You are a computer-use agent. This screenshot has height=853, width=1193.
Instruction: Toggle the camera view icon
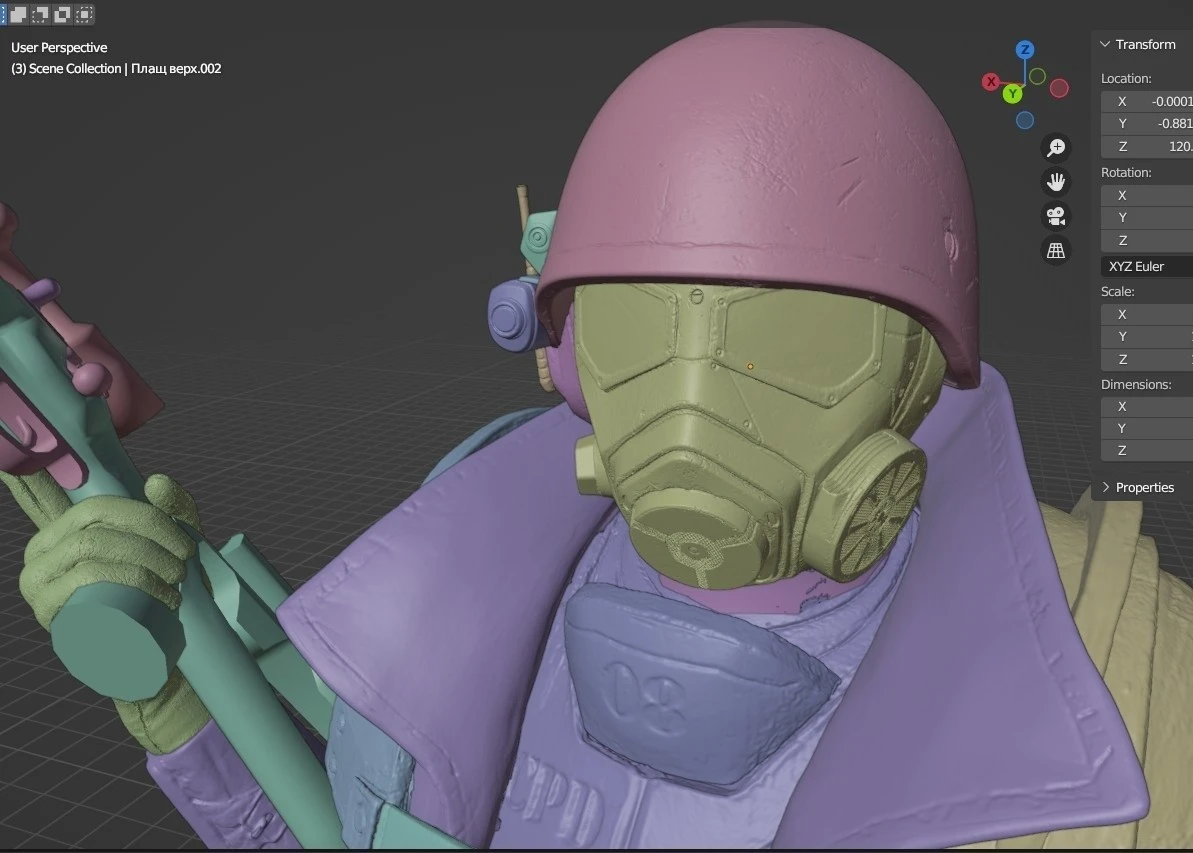pyautogui.click(x=1056, y=216)
